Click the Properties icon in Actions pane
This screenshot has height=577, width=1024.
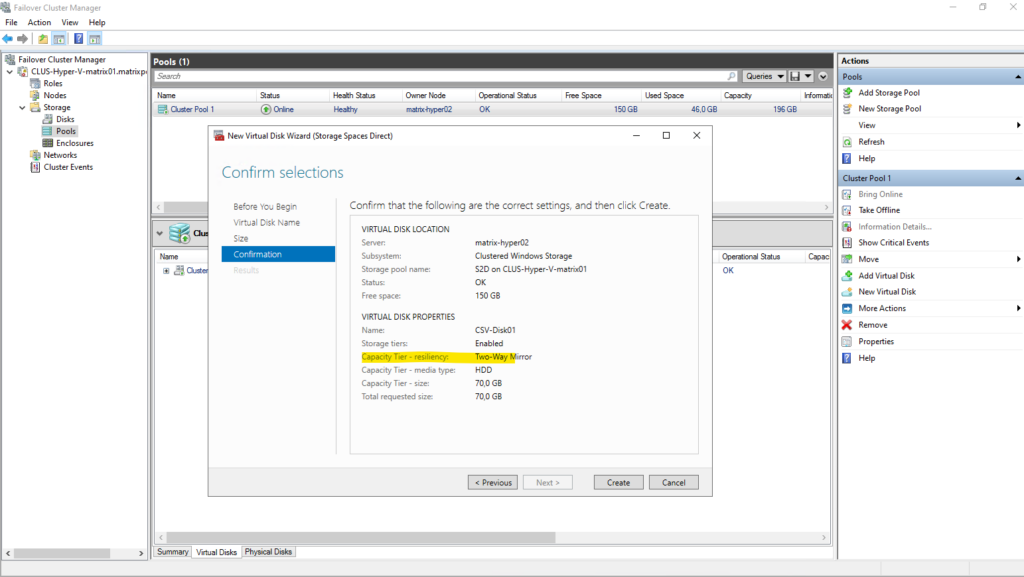click(x=847, y=342)
